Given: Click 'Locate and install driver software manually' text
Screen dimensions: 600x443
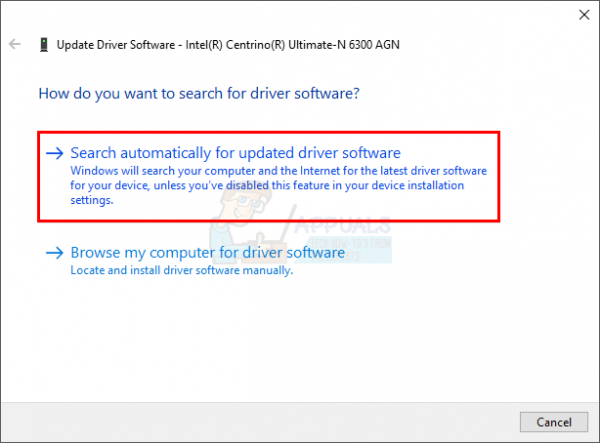Looking at the screenshot, I should tap(182, 270).
